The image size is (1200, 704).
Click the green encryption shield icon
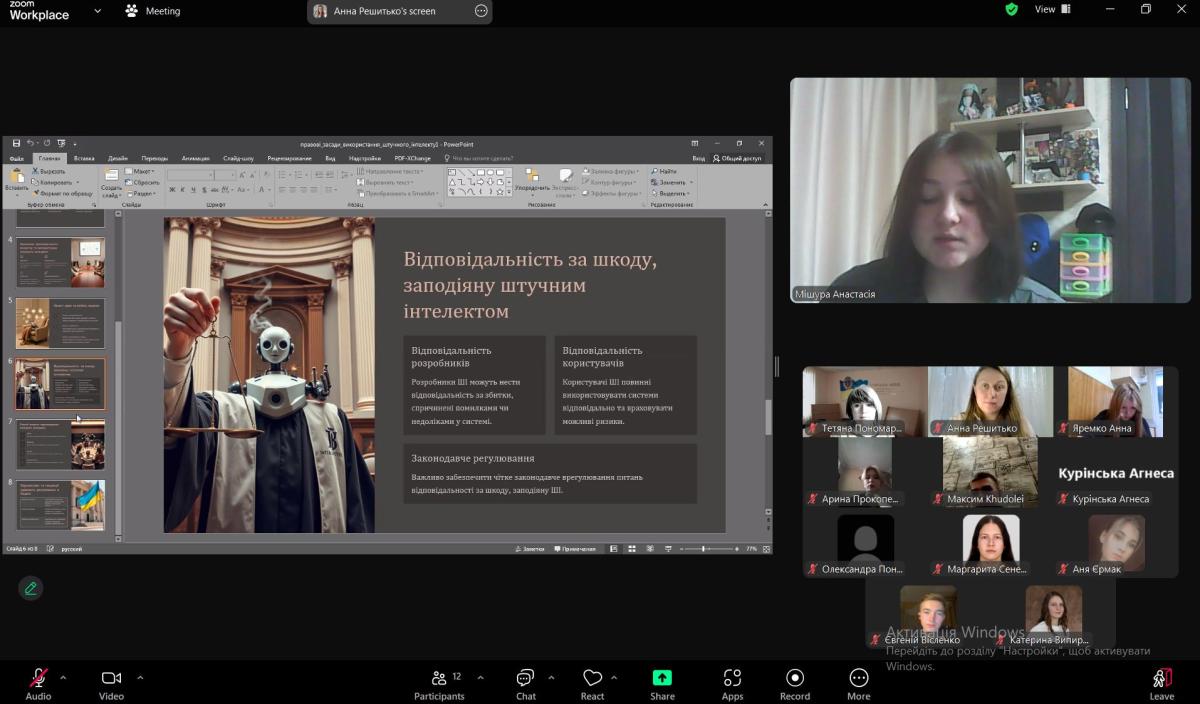coord(1012,9)
